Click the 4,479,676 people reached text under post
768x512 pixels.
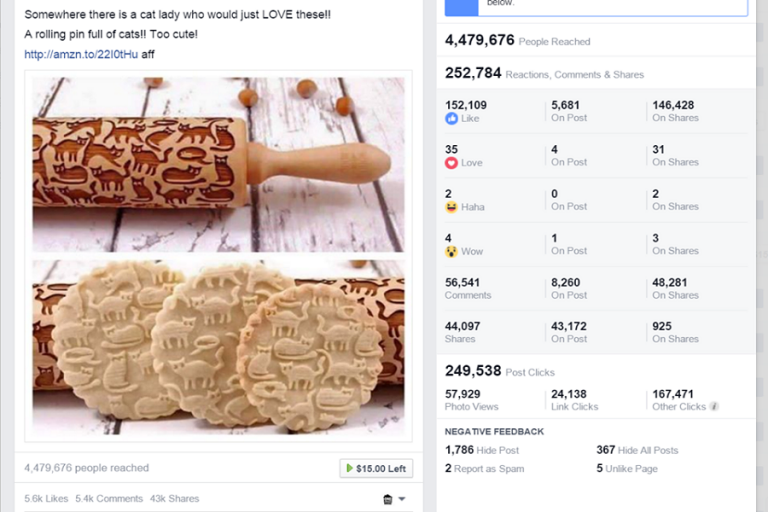(x=87, y=468)
